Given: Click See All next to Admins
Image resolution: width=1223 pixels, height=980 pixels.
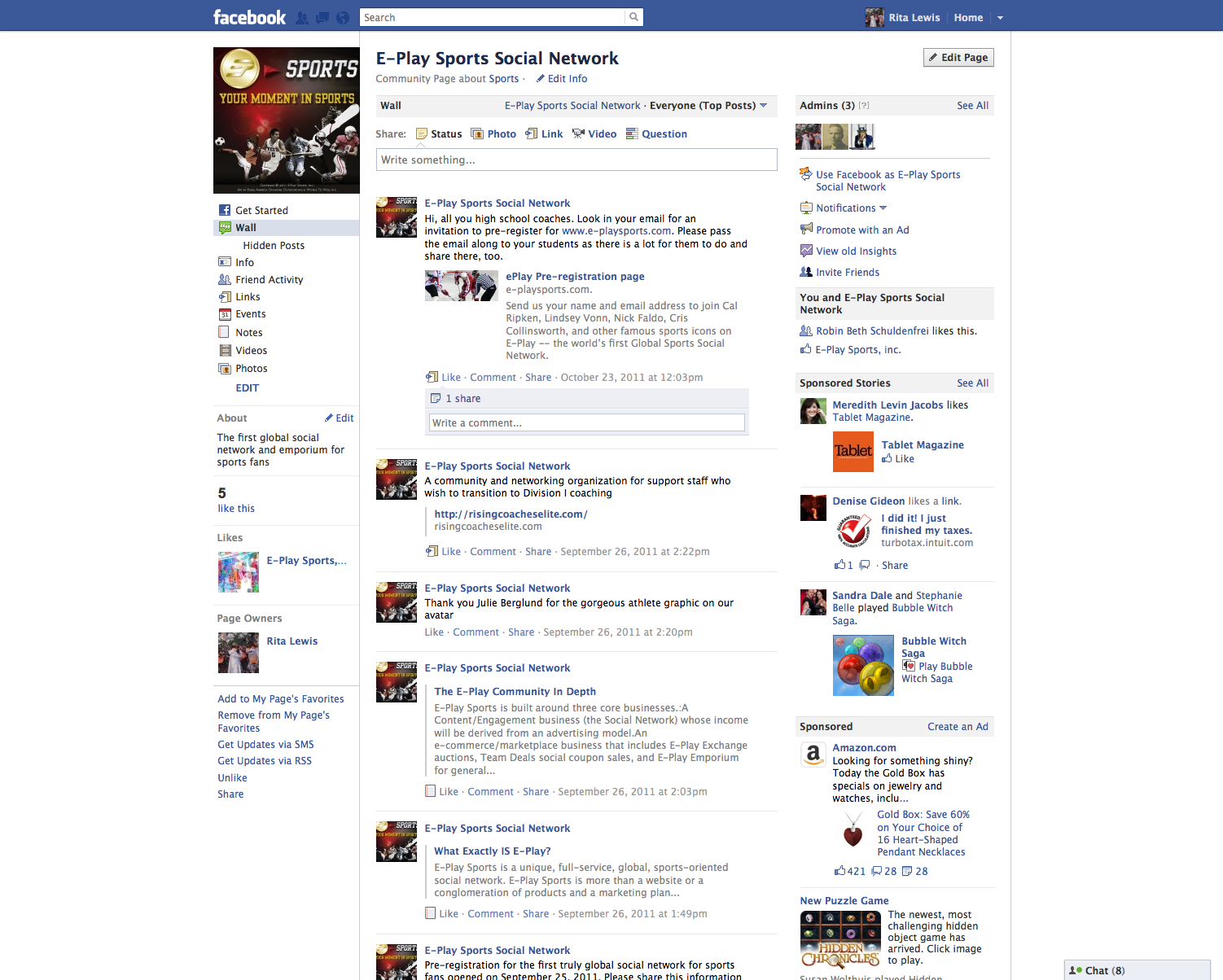Looking at the screenshot, I should tap(972, 106).
